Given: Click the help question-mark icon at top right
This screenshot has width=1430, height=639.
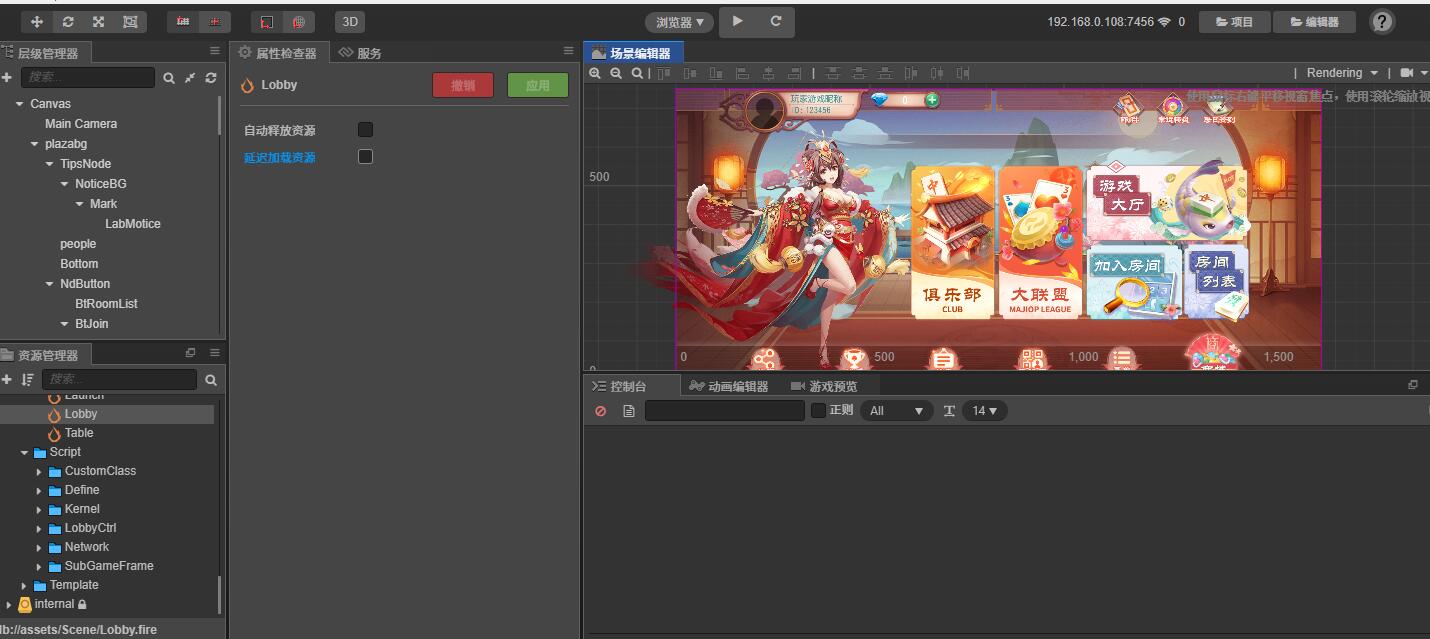Looking at the screenshot, I should tap(1382, 21).
